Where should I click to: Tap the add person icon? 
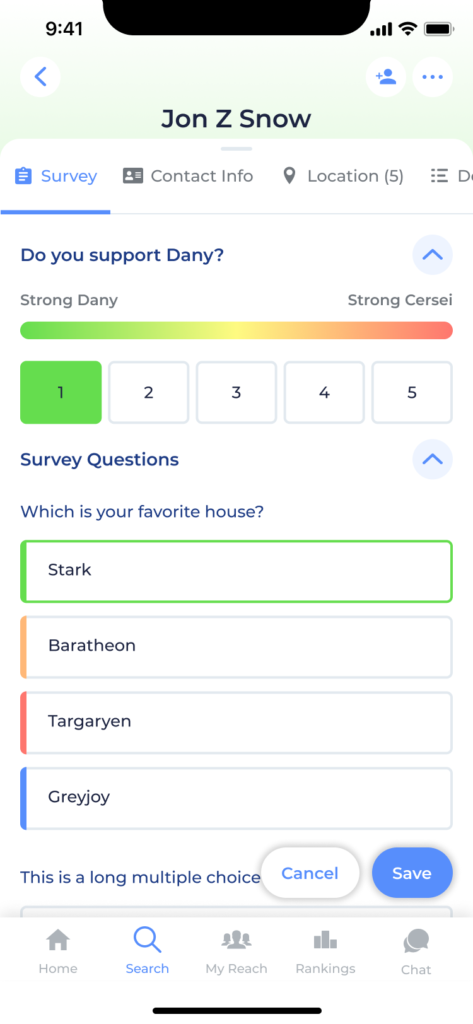(x=386, y=77)
